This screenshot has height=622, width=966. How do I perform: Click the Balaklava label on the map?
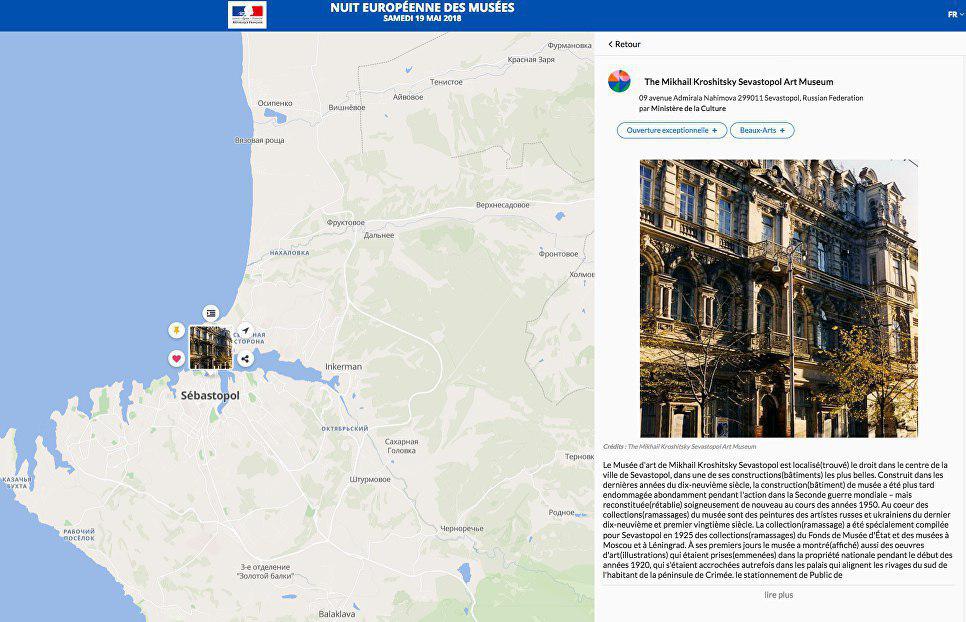pyautogui.click(x=336, y=613)
